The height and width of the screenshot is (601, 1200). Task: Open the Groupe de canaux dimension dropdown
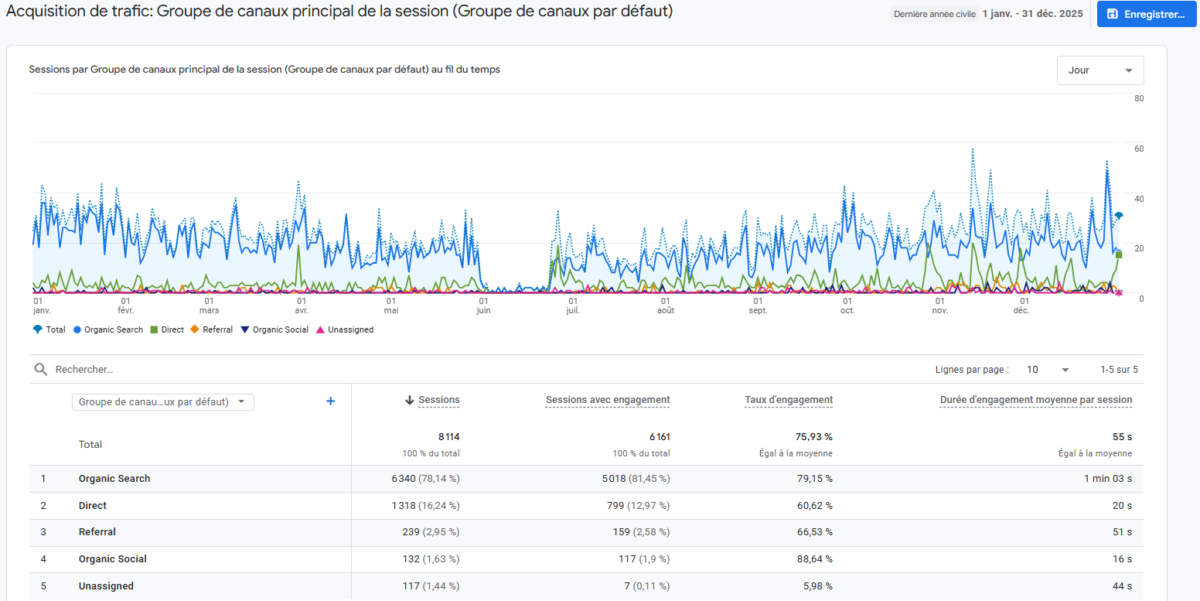coord(162,400)
